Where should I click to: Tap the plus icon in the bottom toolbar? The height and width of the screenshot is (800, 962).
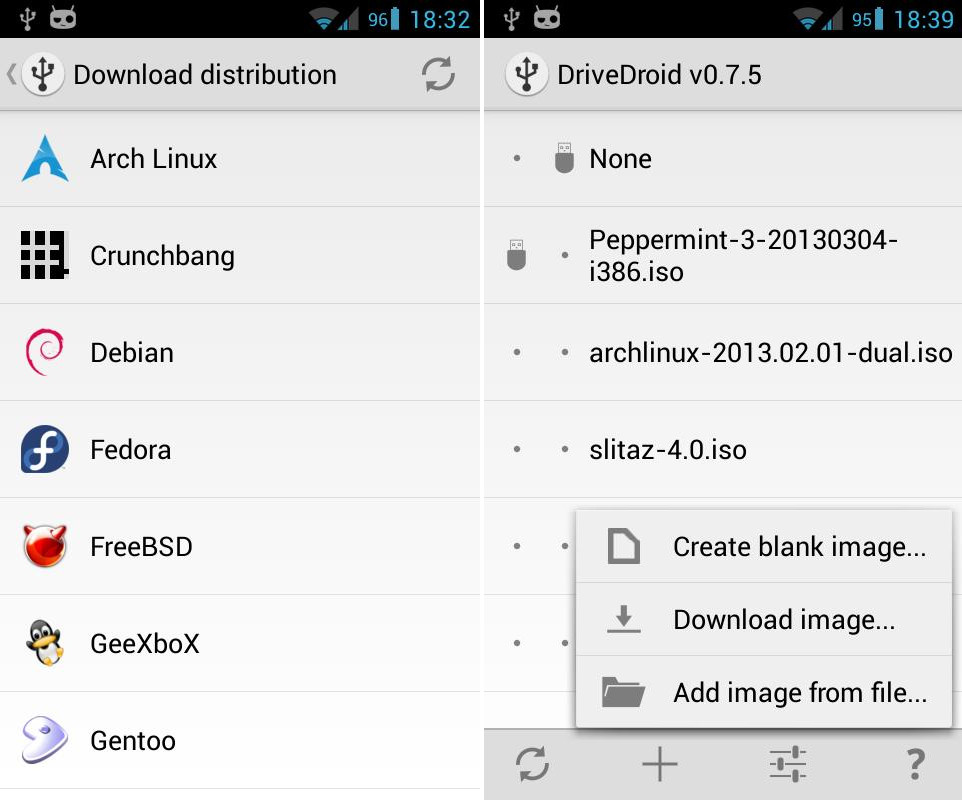pos(660,763)
